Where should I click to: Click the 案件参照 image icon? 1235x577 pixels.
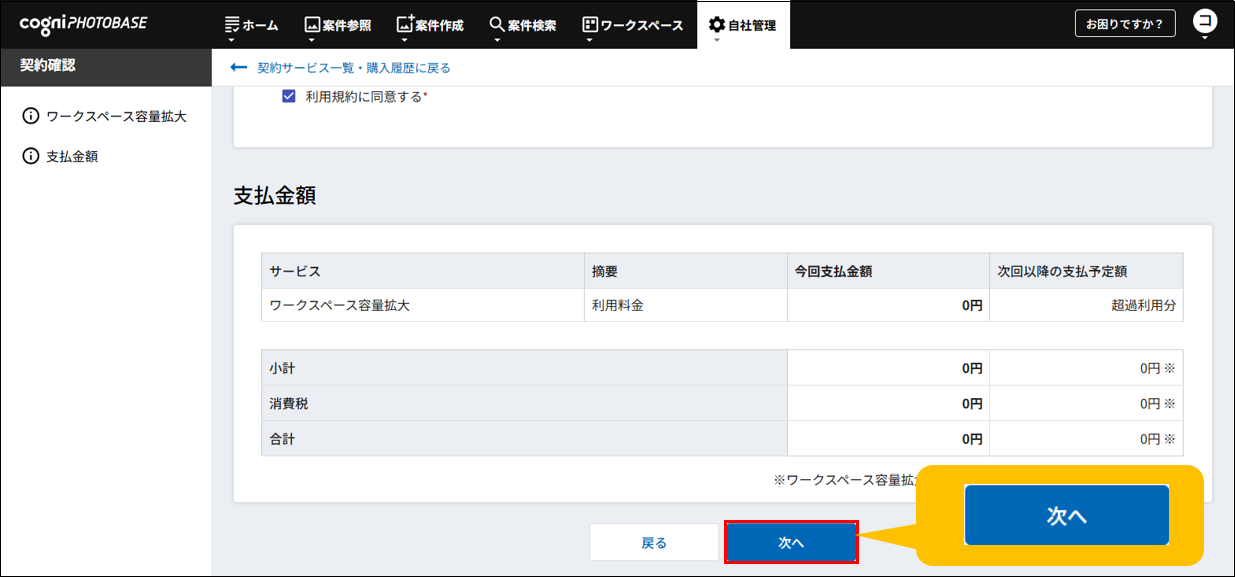[x=312, y=25]
